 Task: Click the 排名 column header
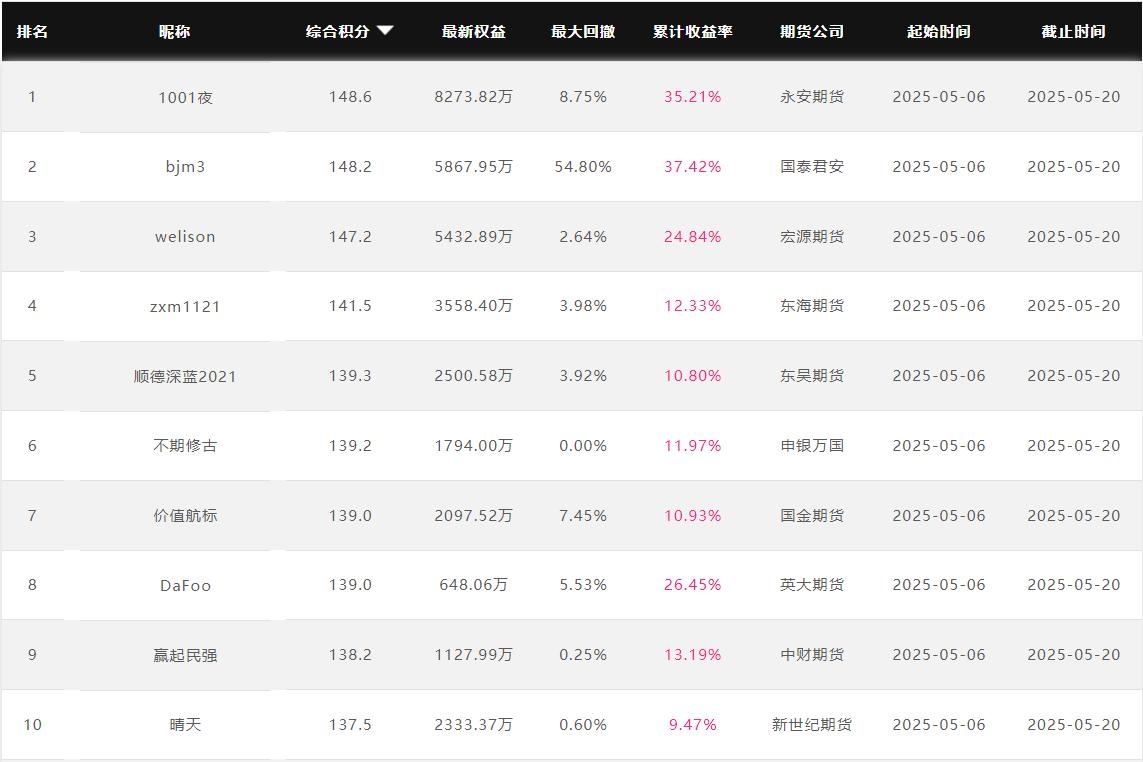click(x=32, y=31)
